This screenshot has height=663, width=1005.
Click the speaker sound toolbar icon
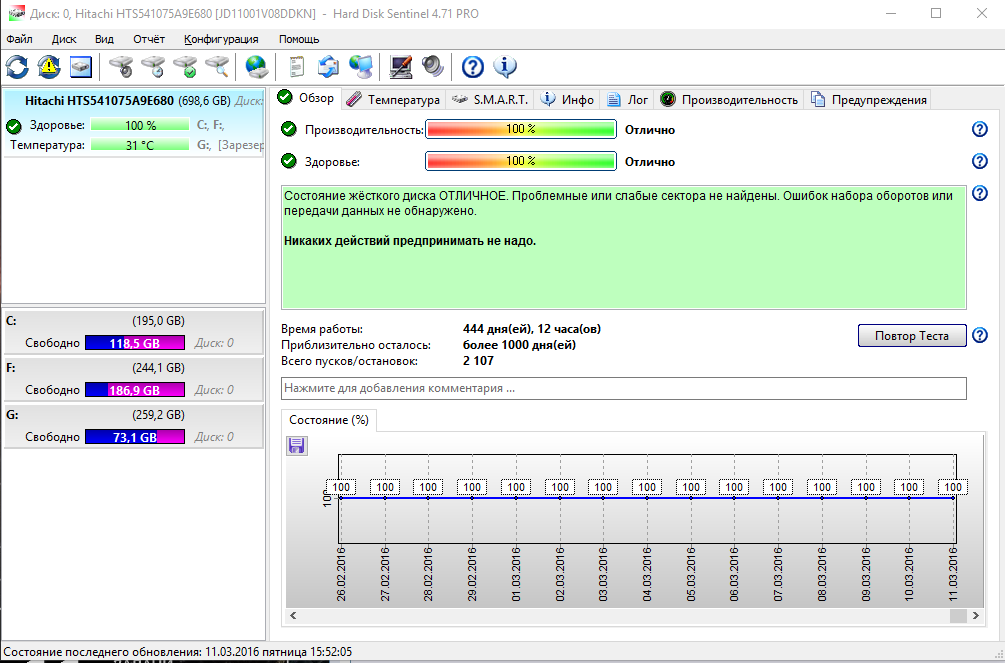pyautogui.click(x=433, y=66)
